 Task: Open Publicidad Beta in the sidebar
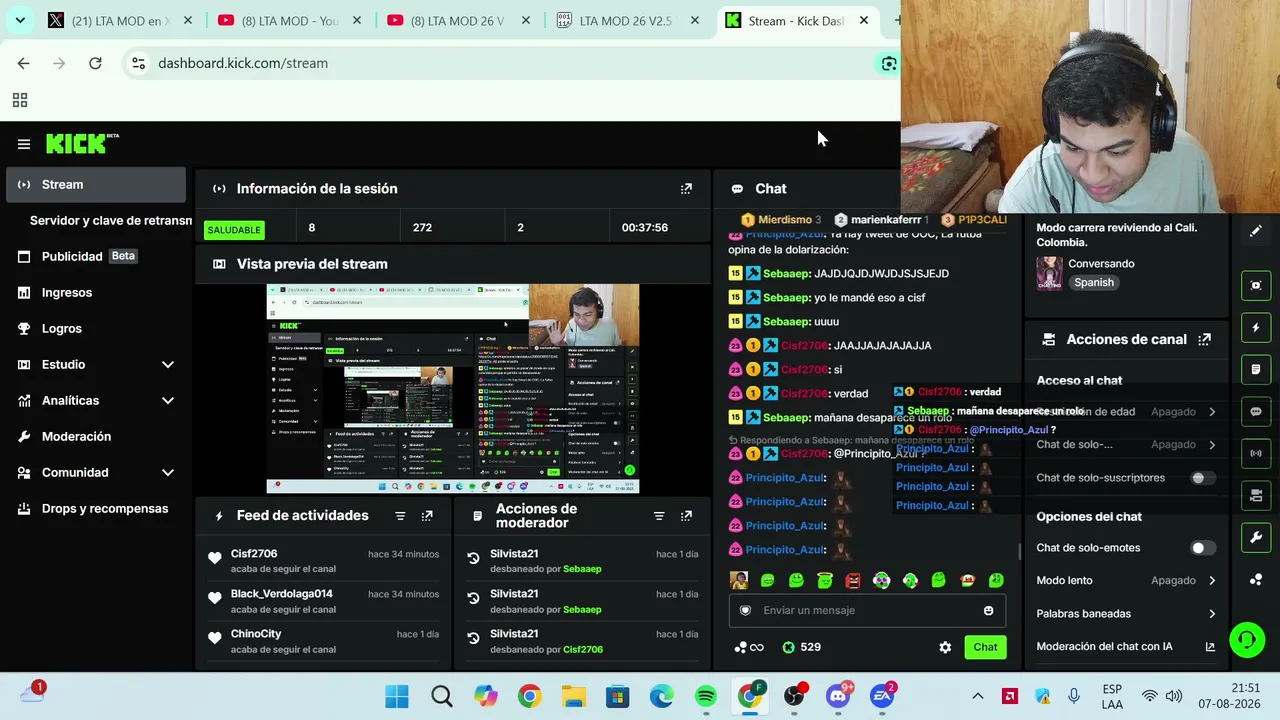96,256
